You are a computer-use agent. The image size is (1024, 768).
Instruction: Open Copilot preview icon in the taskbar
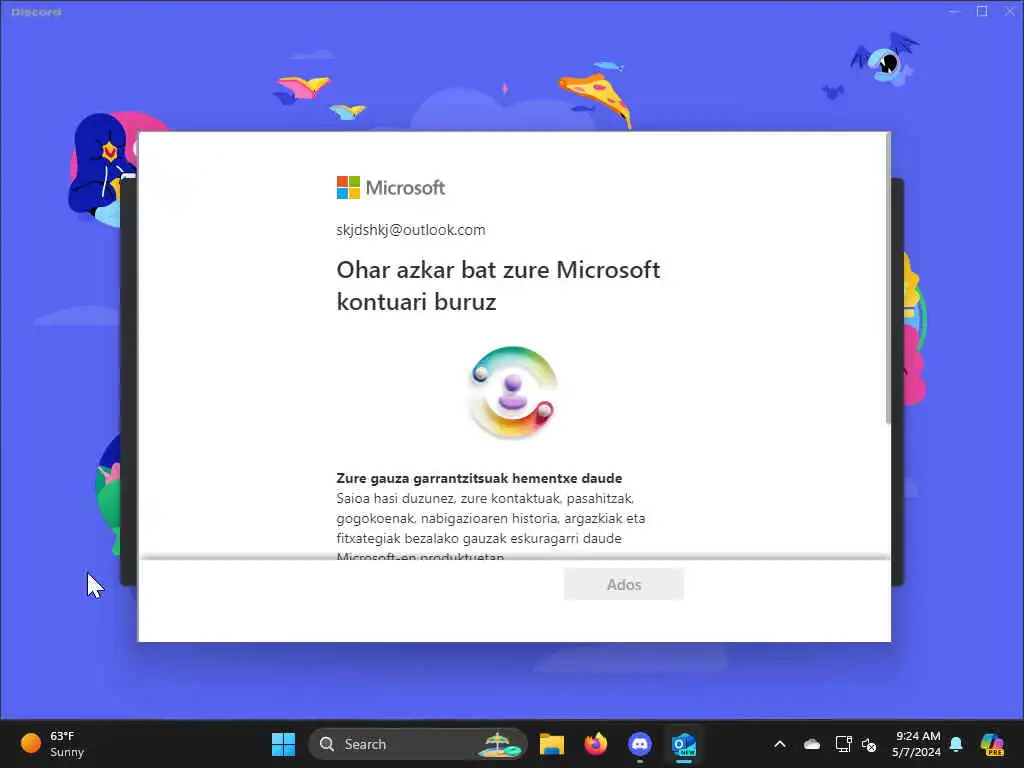coord(992,744)
